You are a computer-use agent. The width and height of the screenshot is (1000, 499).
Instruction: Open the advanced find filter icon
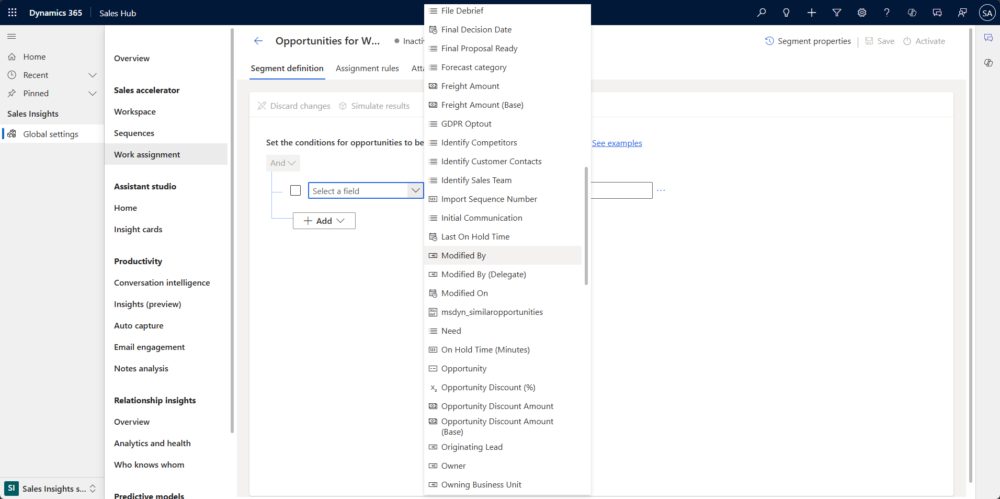coord(836,12)
